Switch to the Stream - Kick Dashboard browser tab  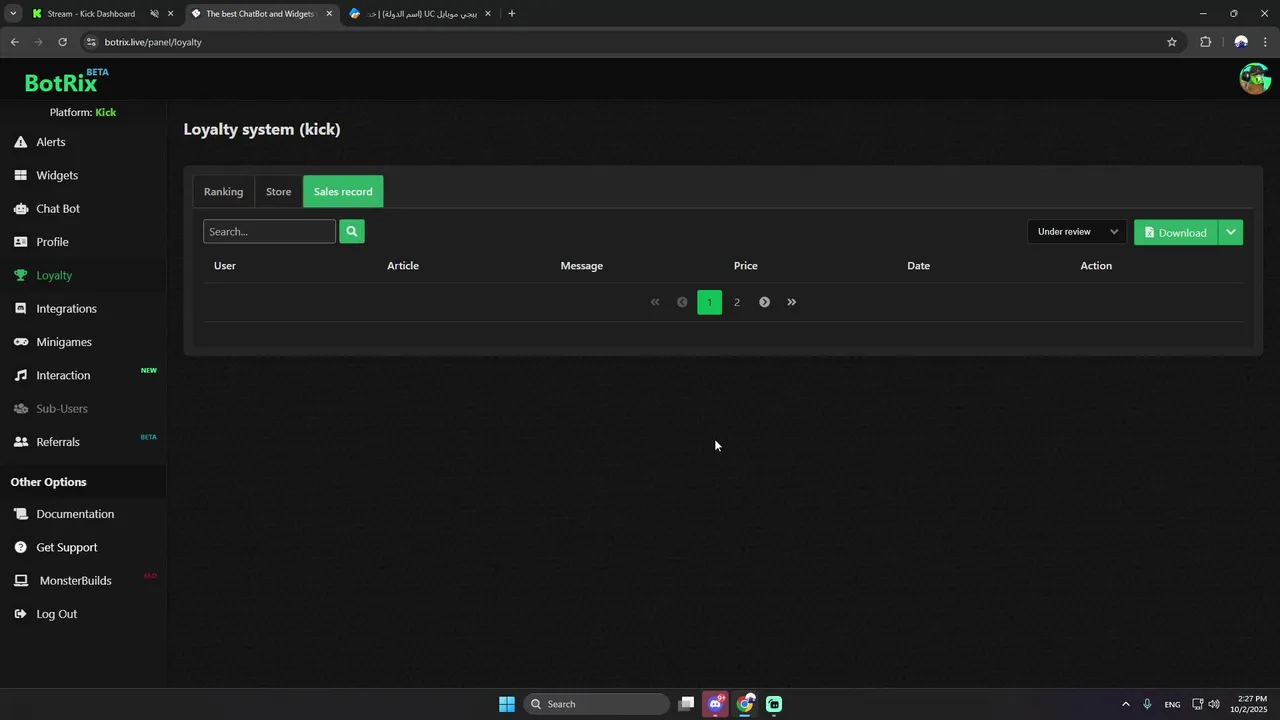coord(91,14)
